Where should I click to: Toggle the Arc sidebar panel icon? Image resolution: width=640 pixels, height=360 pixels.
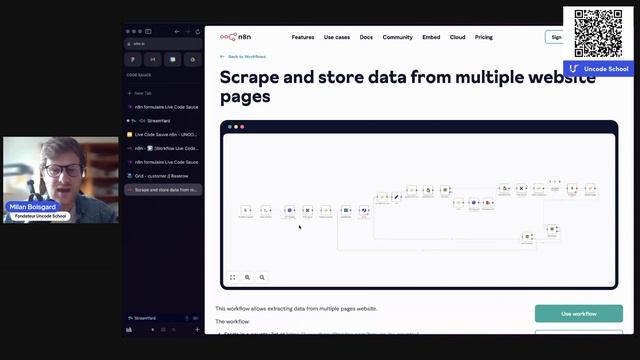point(149,31)
